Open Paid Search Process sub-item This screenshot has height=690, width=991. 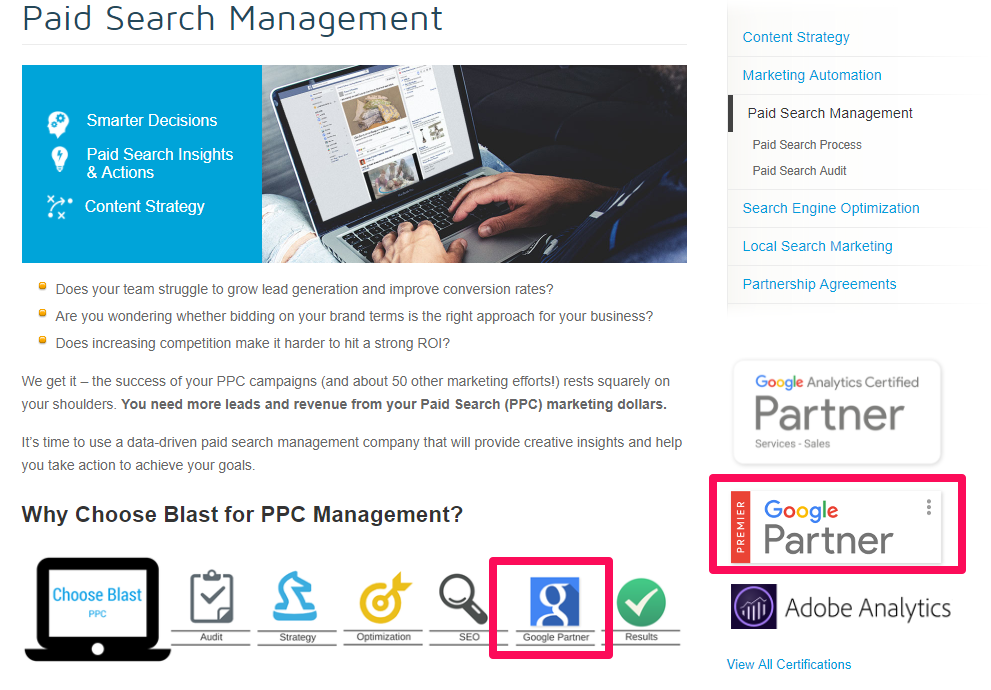point(806,145)
